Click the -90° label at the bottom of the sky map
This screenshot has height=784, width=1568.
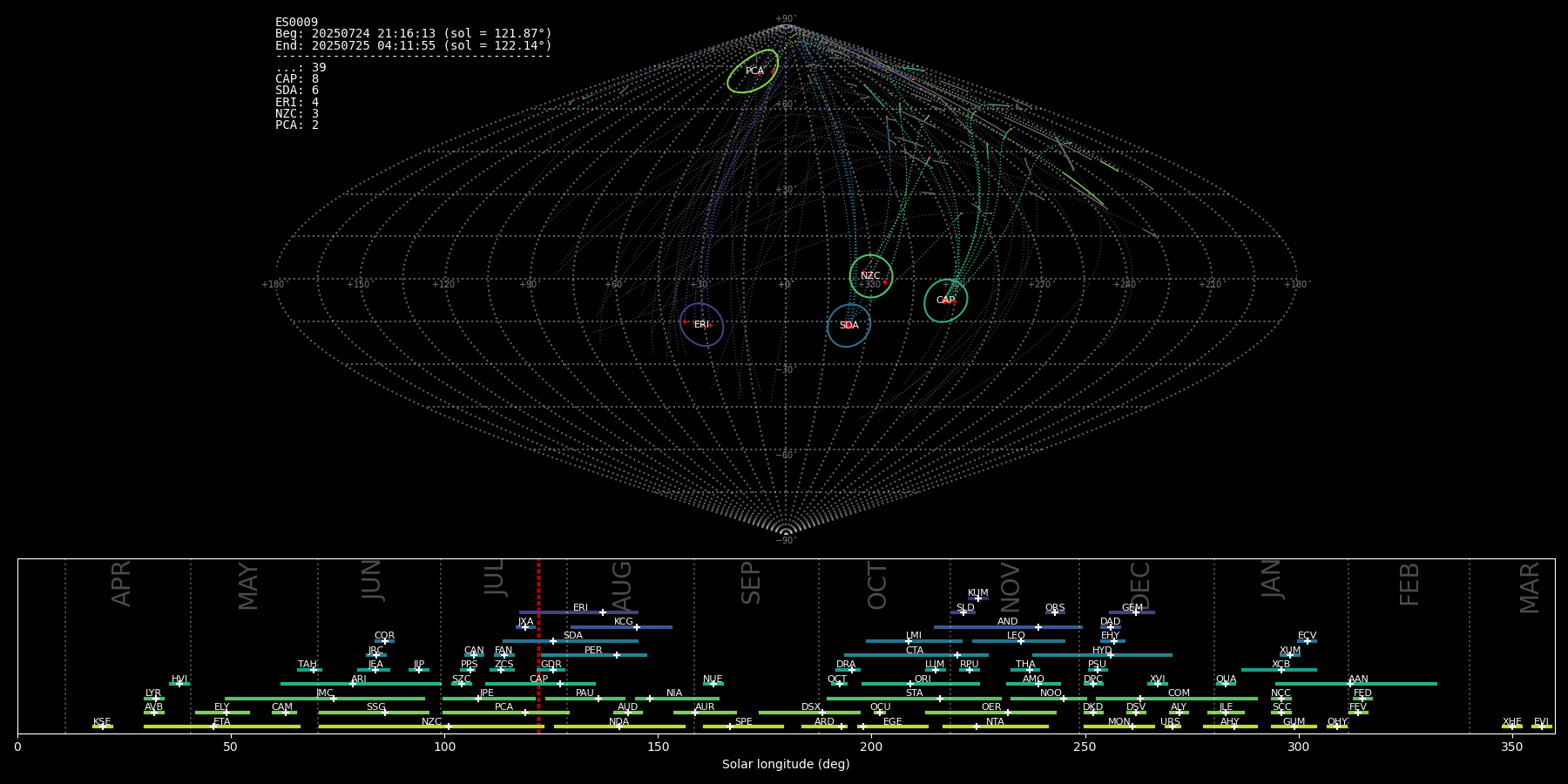pos(785,541)
